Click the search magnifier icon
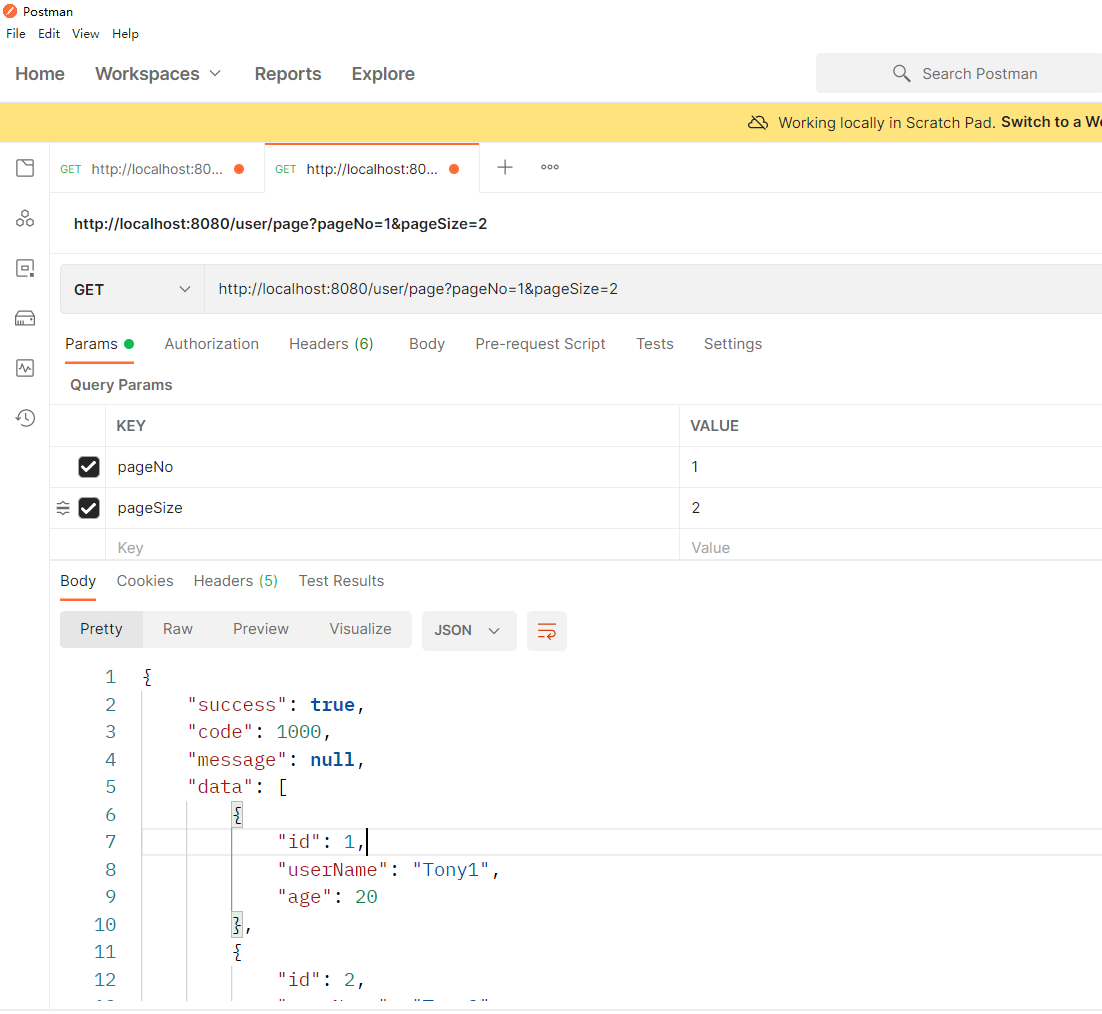Viewport: 1102px width, 1014px height. click(901, 73)
